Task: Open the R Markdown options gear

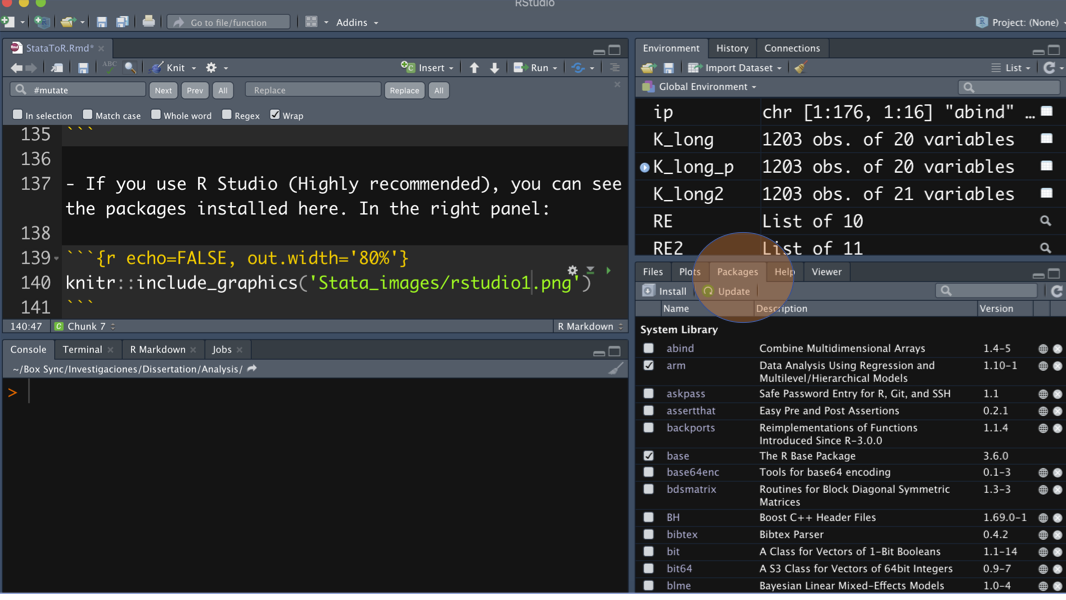Action: point(211,68)
